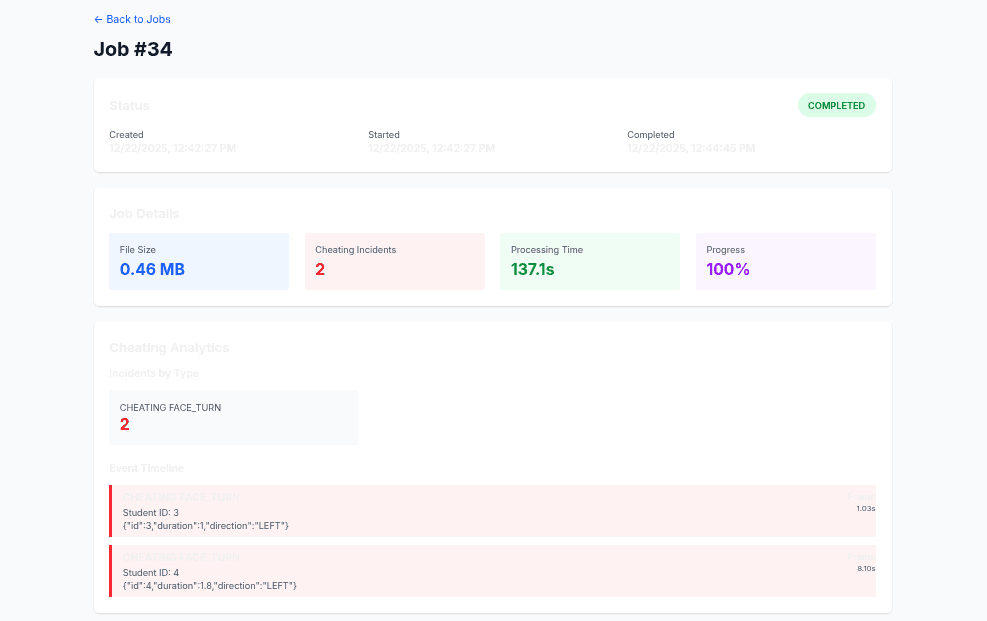Click the CHEATING FACE_TURN incident type label

click(171, 408)
